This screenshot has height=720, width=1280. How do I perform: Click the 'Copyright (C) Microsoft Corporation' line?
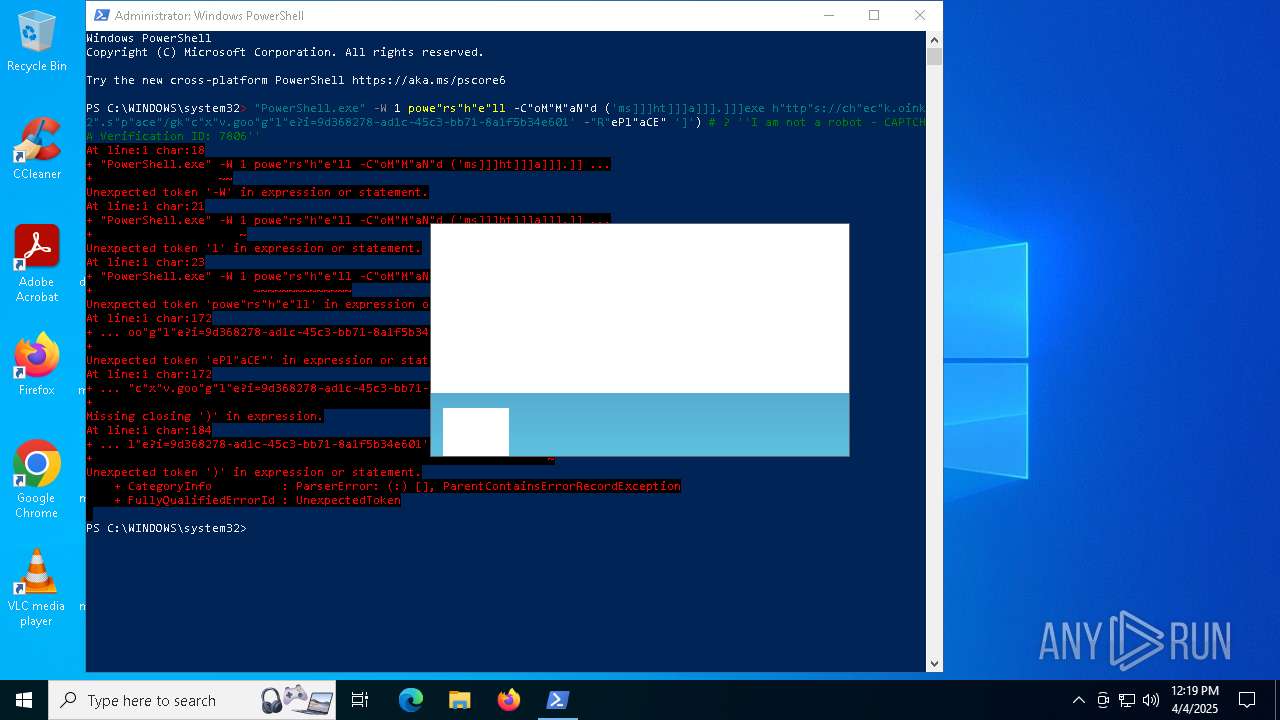pos(285,52)
